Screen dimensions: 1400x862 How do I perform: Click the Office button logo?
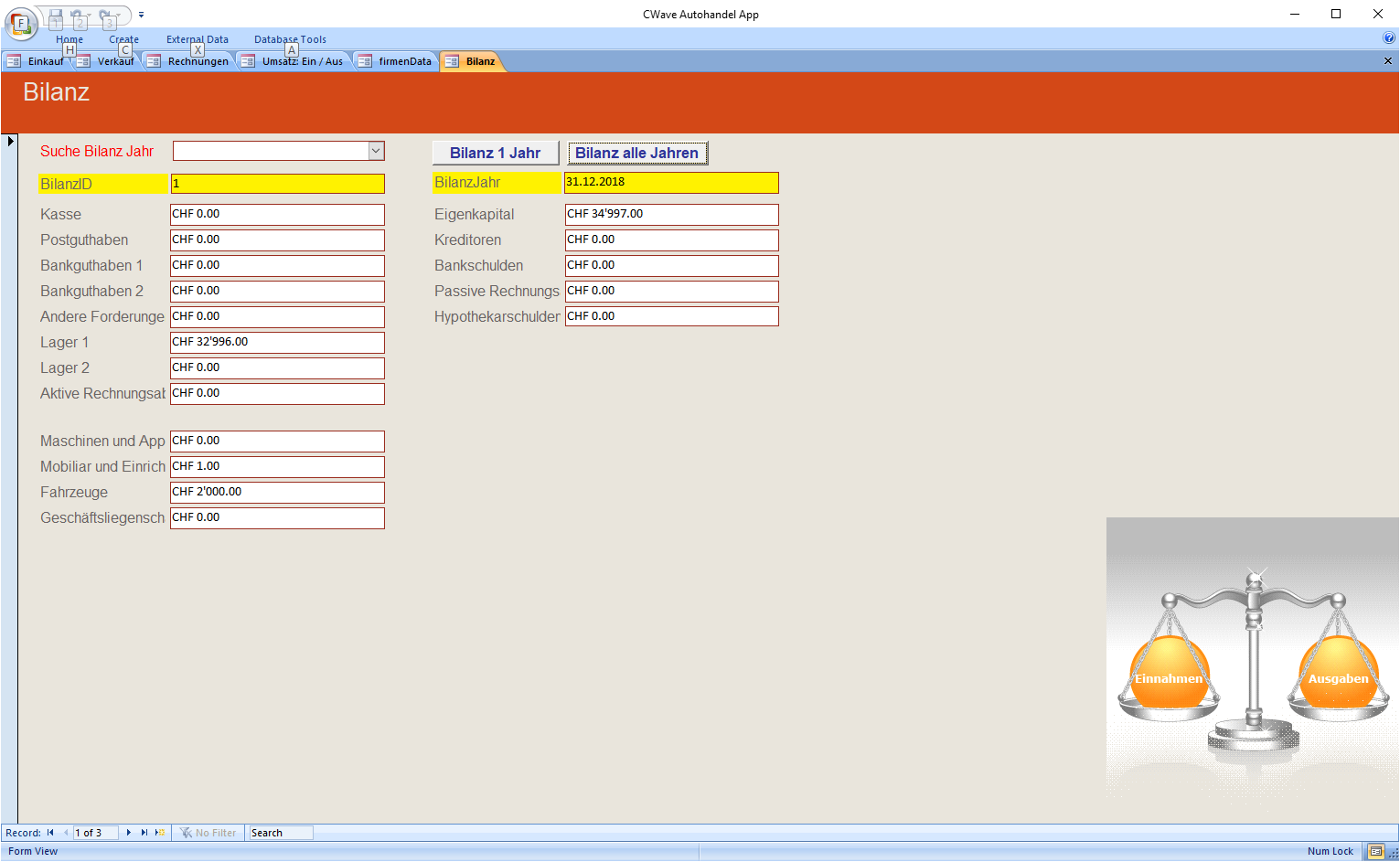click(x=20, y=24)
